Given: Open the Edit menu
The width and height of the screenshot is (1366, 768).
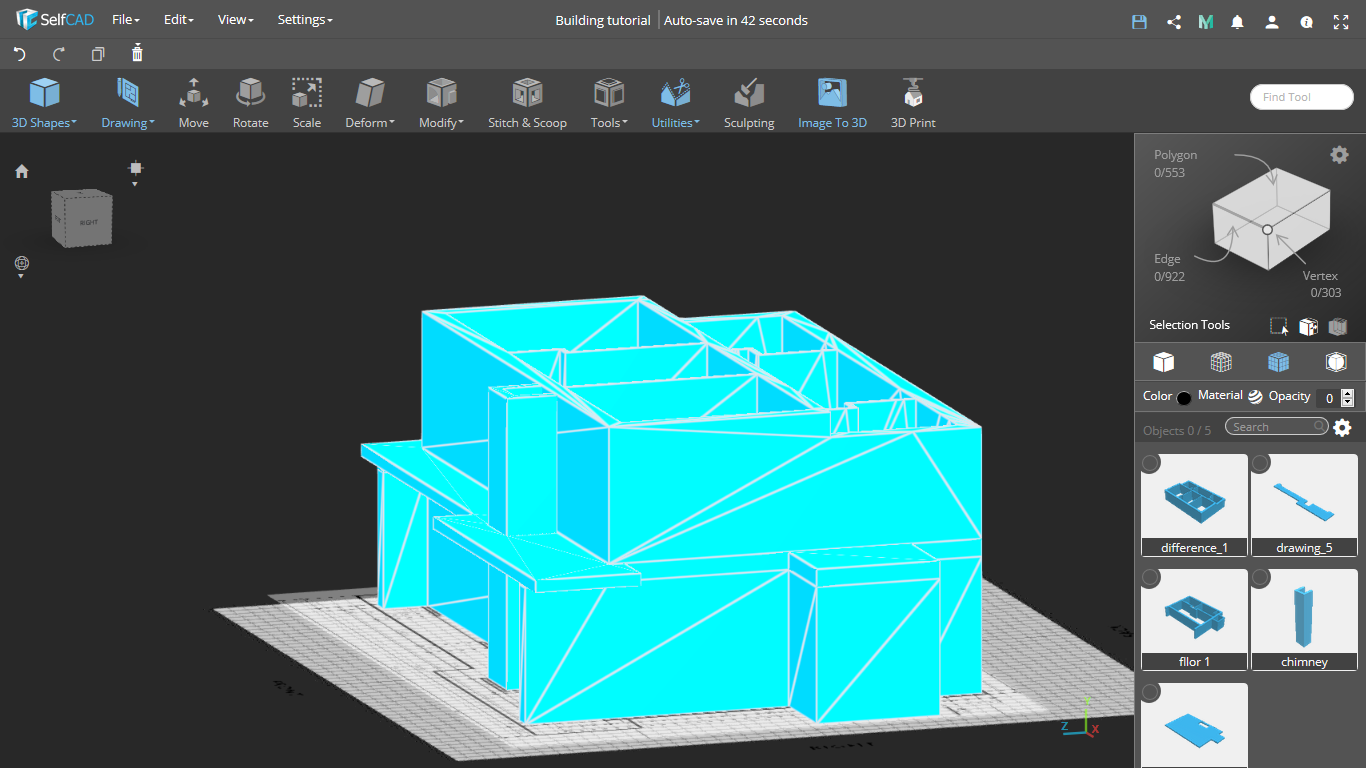Looking at the screenshot, I should coord(179,20).
